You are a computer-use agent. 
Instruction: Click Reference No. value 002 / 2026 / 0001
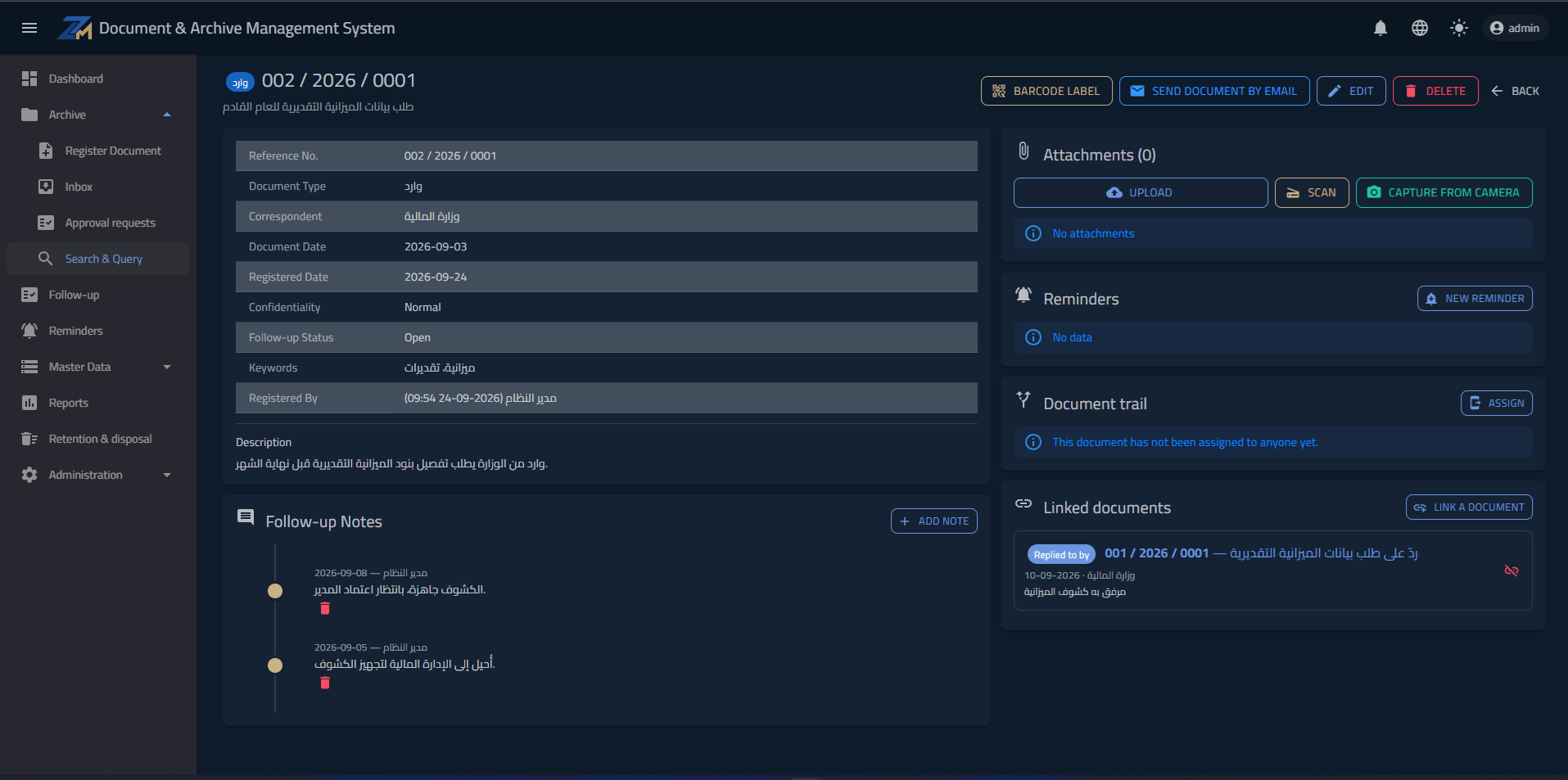point(450,156)
